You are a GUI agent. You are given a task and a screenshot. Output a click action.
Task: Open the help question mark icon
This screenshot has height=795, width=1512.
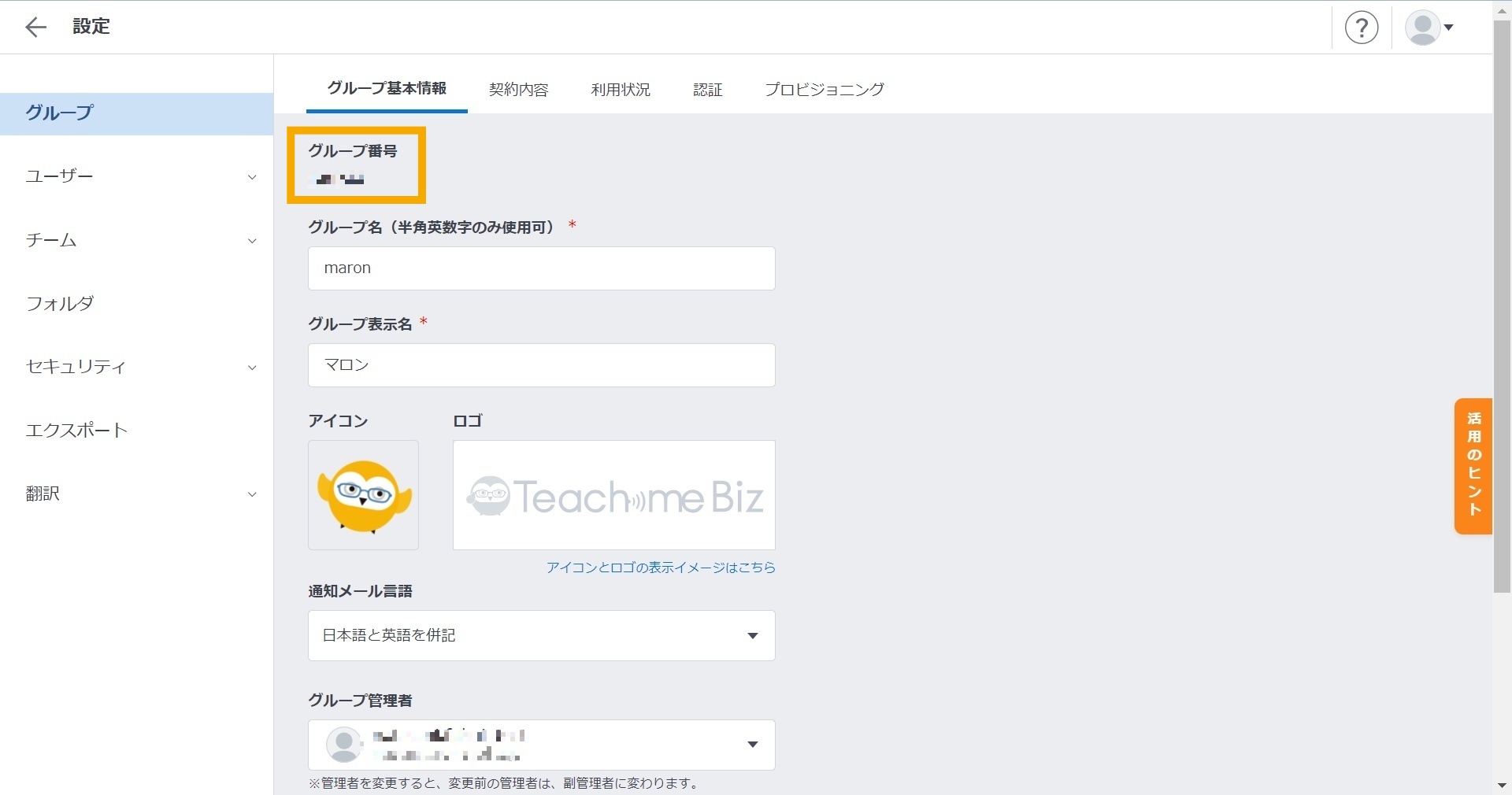coord(1361,27)
